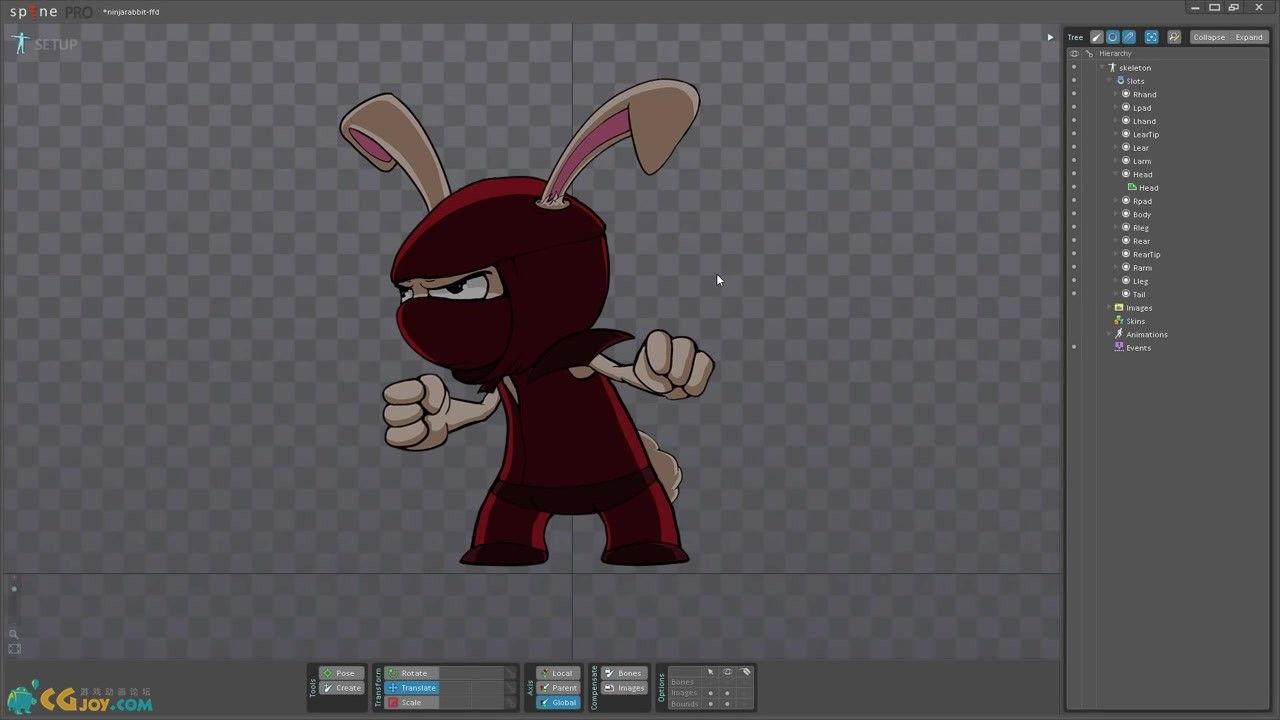Click the eye column header icon

tap(1075, 53)
